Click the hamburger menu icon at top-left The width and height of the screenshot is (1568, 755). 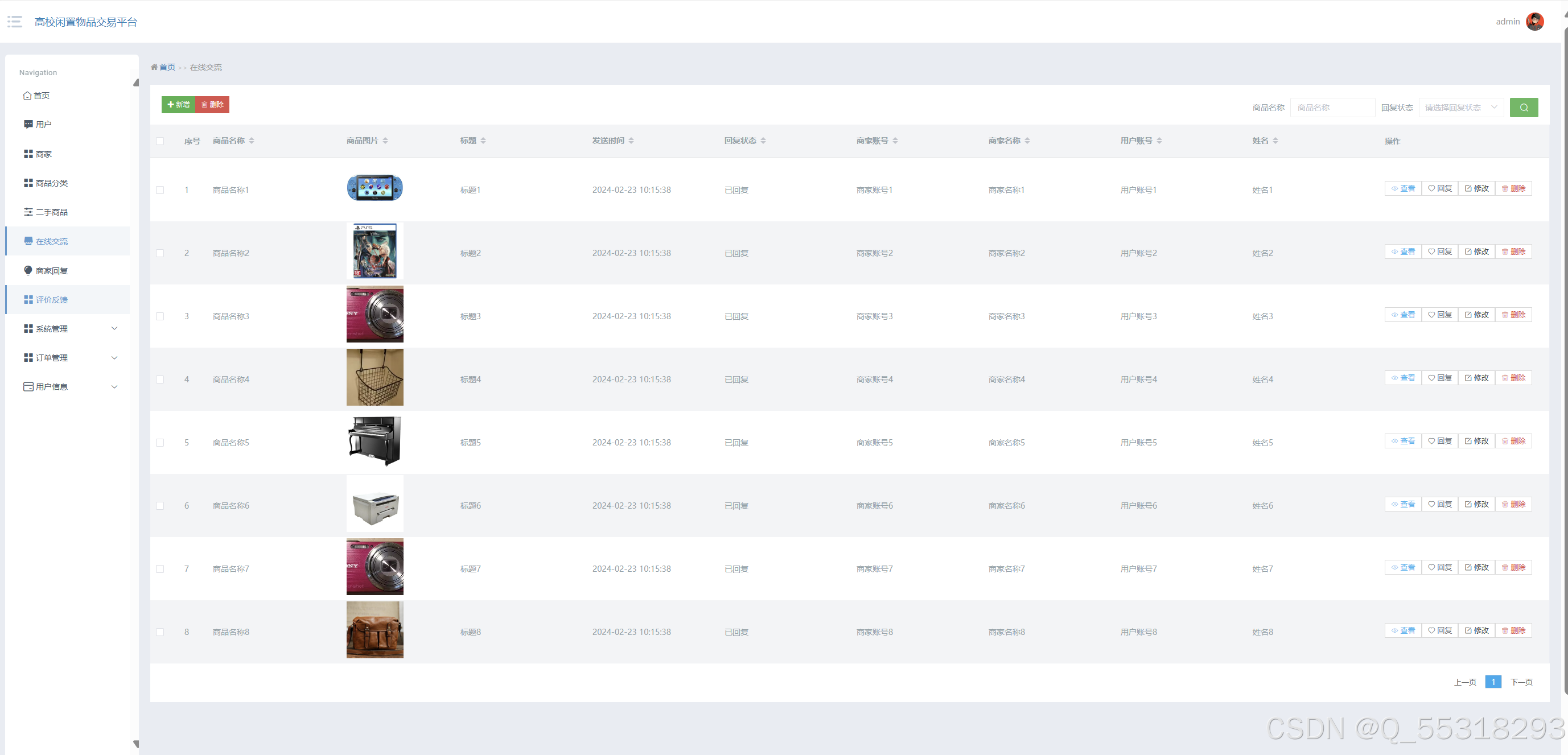click(15, 22)
